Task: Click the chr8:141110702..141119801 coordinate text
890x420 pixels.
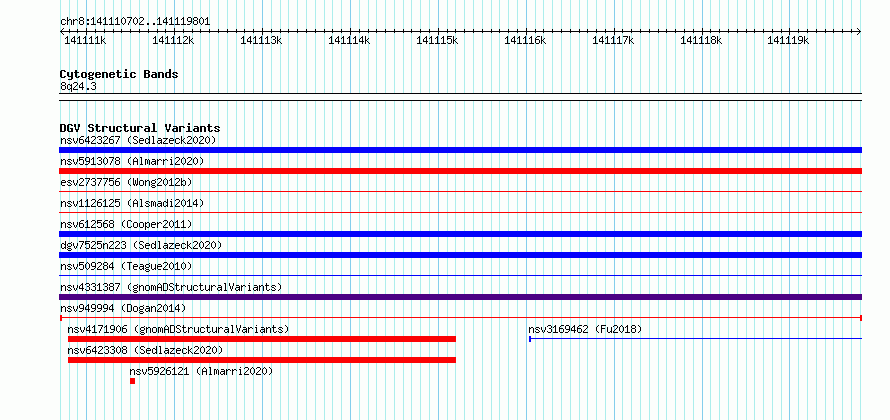Action: [x=135, y=22]
